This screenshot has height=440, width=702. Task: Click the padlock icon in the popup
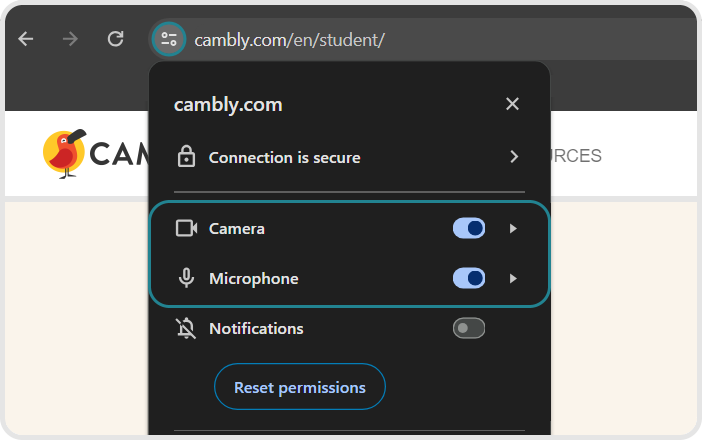pyautogui.click(x=186, y=157)
